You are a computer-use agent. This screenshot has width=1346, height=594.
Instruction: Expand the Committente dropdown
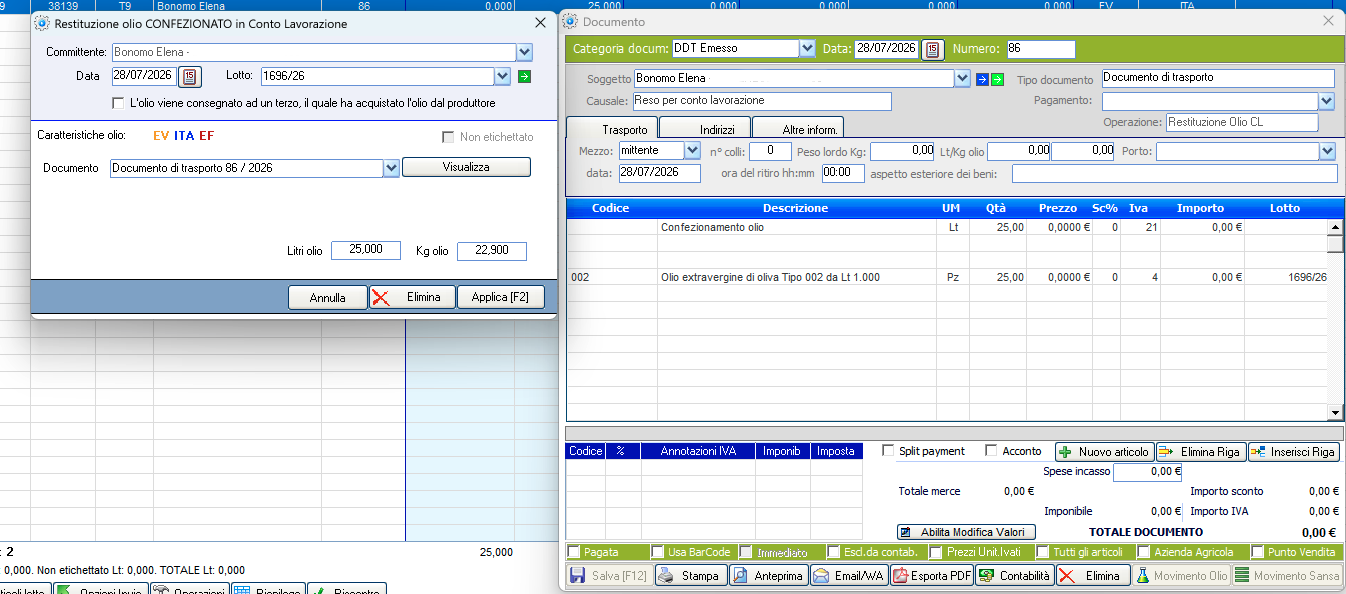524,52
